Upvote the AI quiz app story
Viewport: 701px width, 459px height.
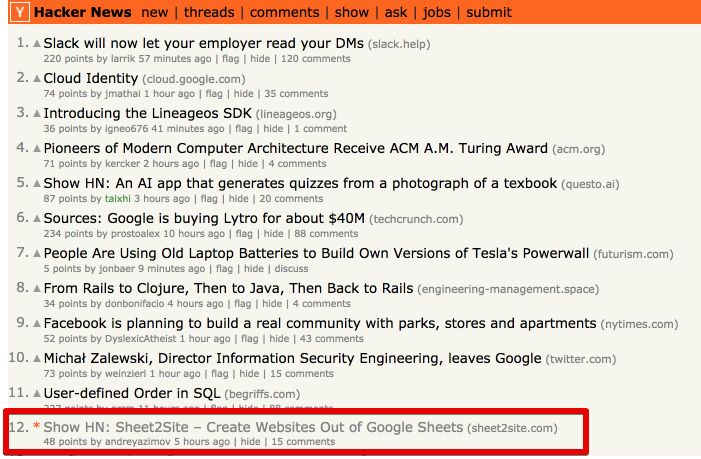coord(37,183)
